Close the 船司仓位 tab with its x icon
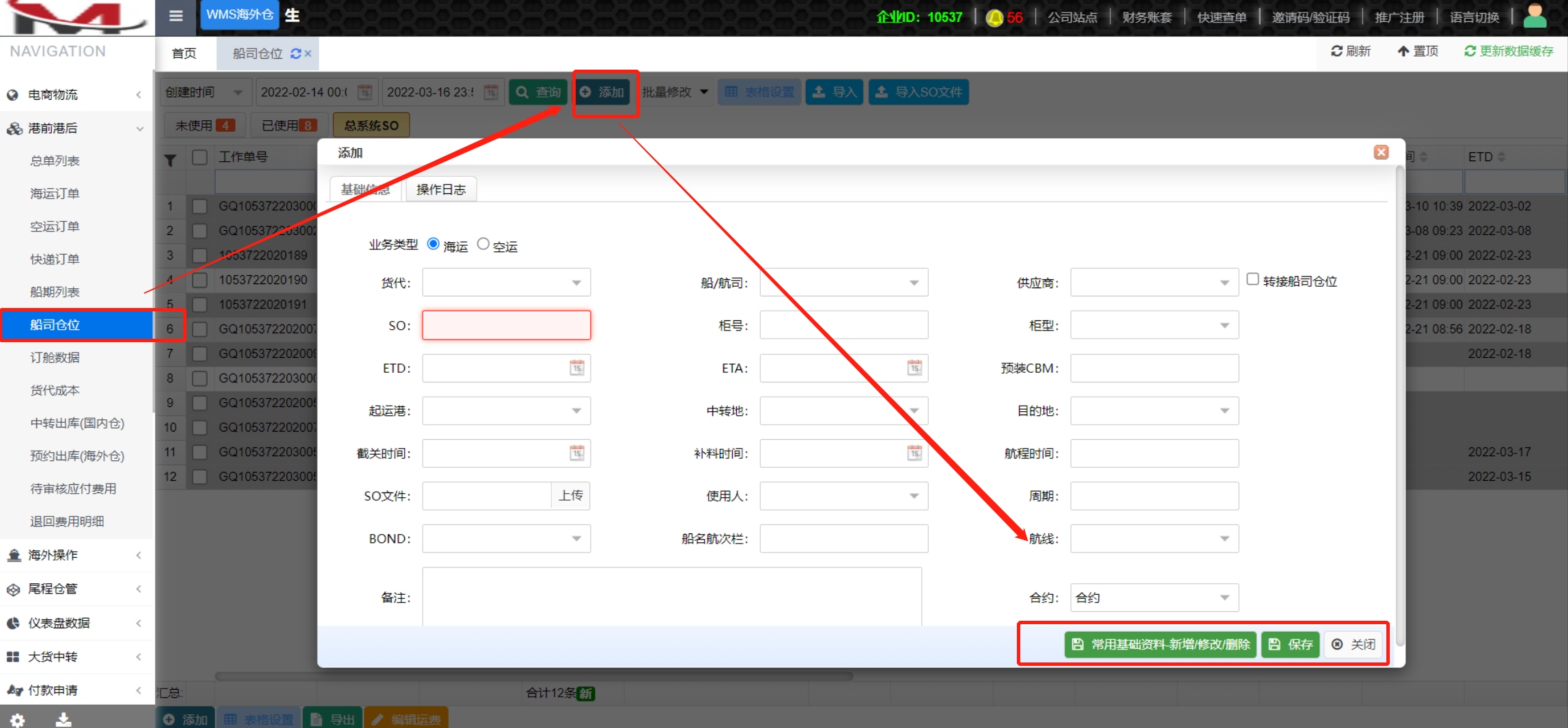 308,53
